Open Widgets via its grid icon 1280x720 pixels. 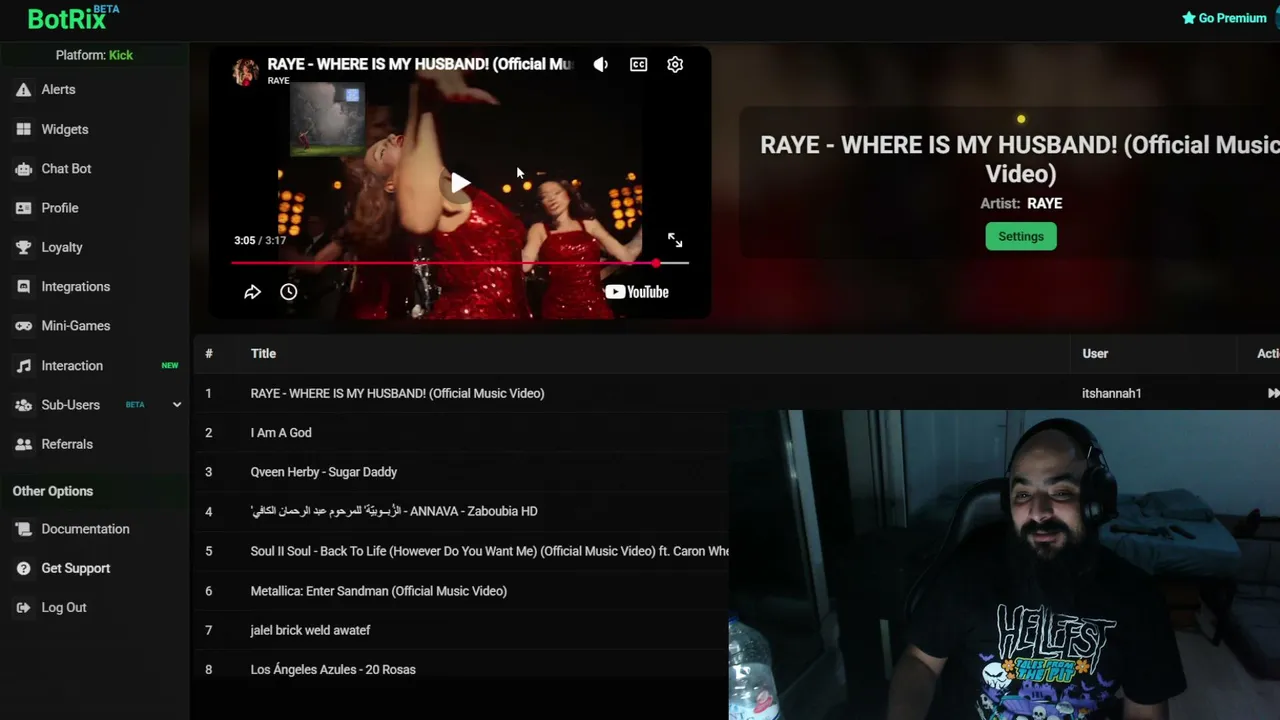(23, 129)
